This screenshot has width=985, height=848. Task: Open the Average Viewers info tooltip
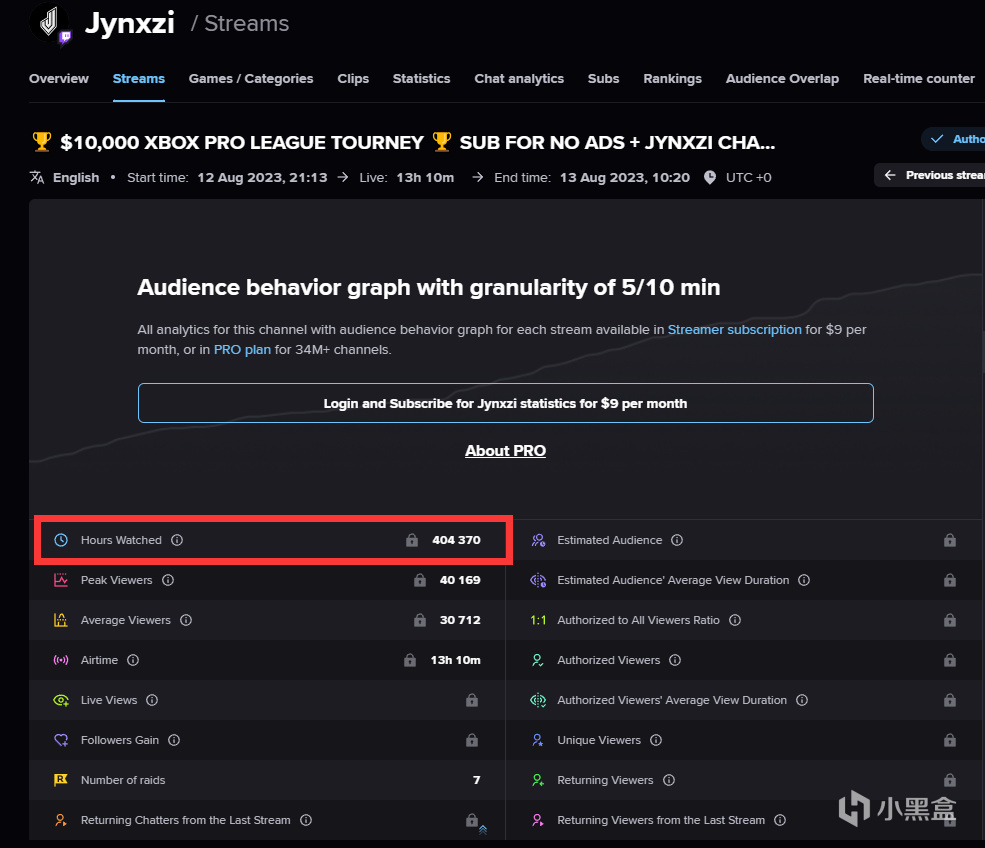tap(186, 620)
